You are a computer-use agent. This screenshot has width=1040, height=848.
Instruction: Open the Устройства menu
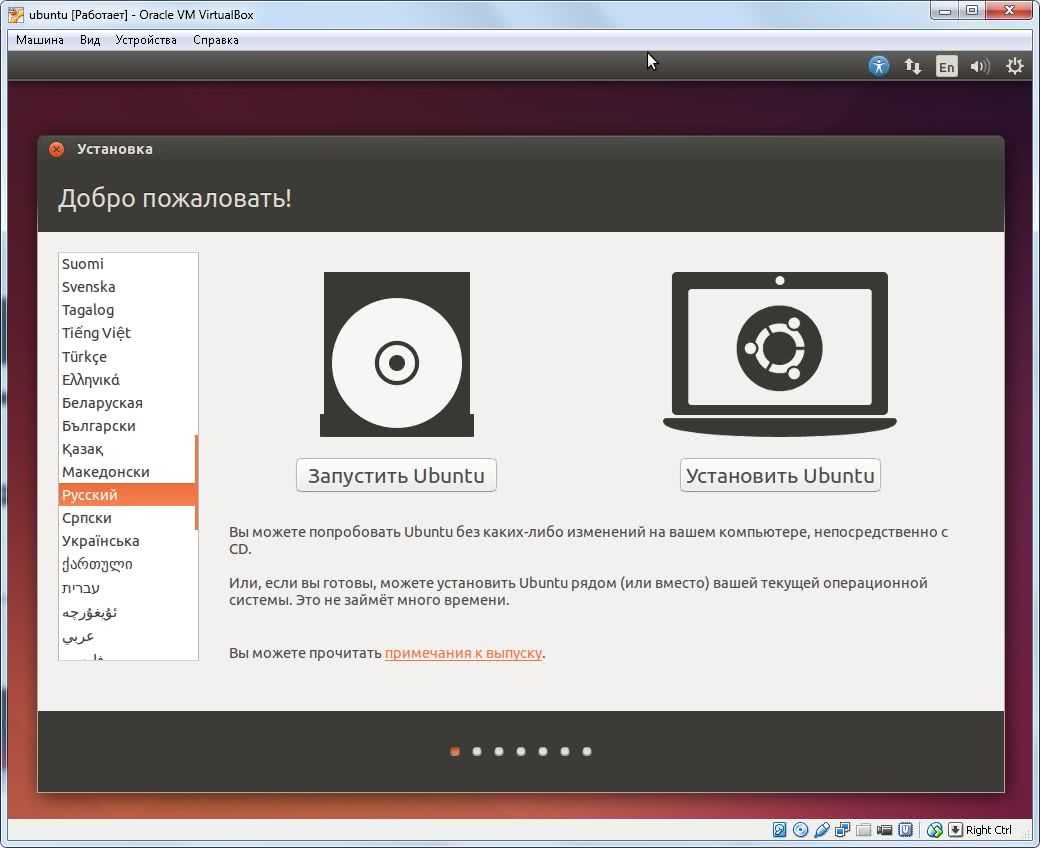coord(146,40)
